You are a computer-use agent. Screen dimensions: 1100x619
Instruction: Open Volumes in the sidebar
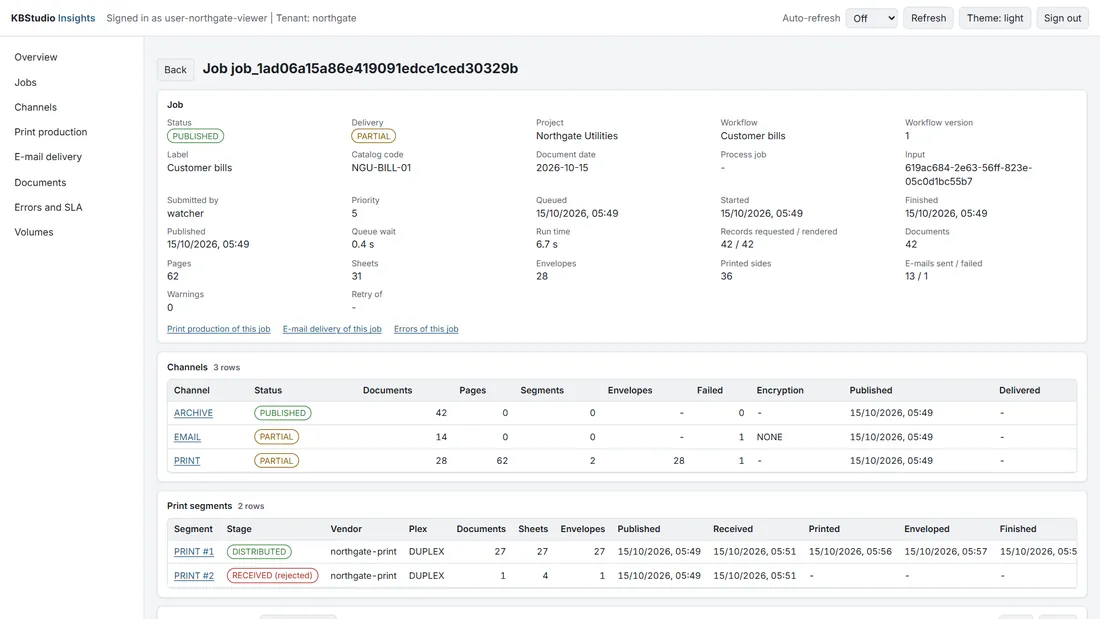pos(34,232)
